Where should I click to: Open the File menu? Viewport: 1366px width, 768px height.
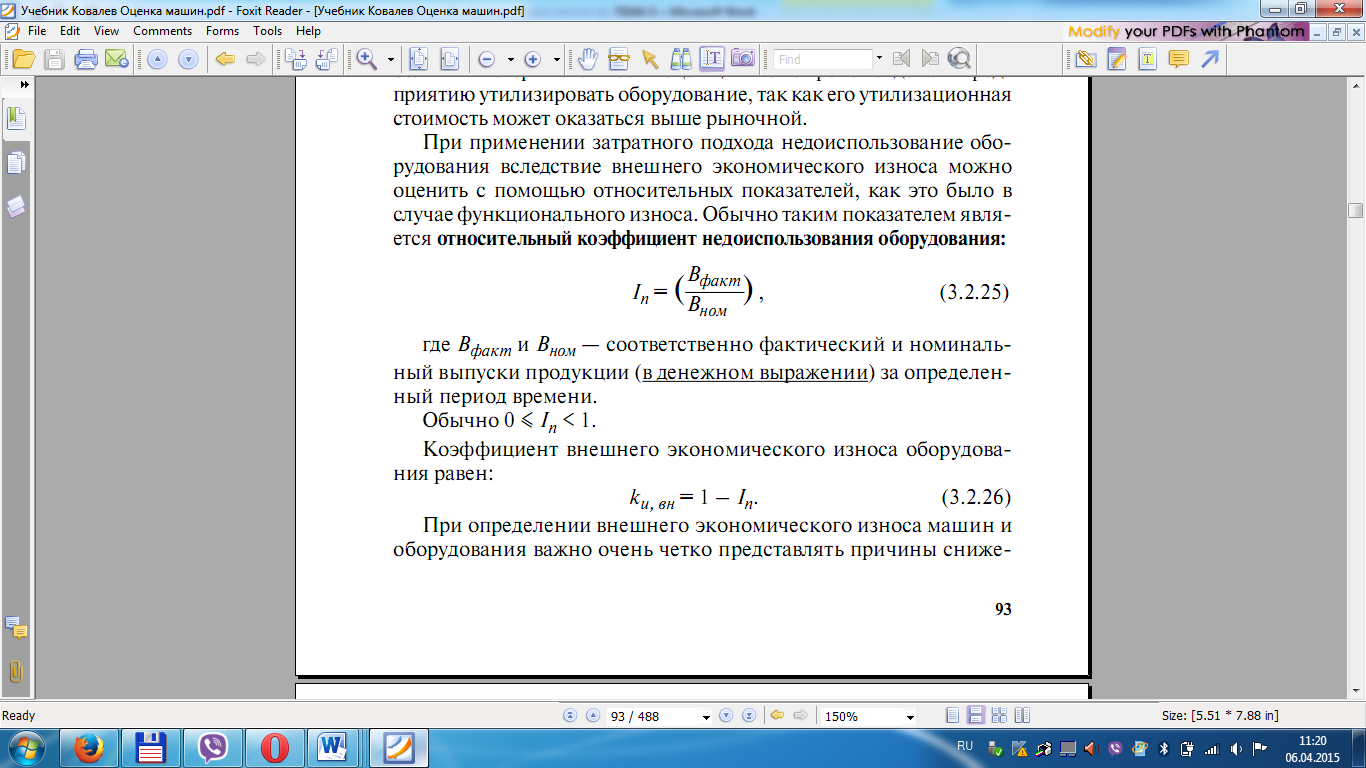37,31
